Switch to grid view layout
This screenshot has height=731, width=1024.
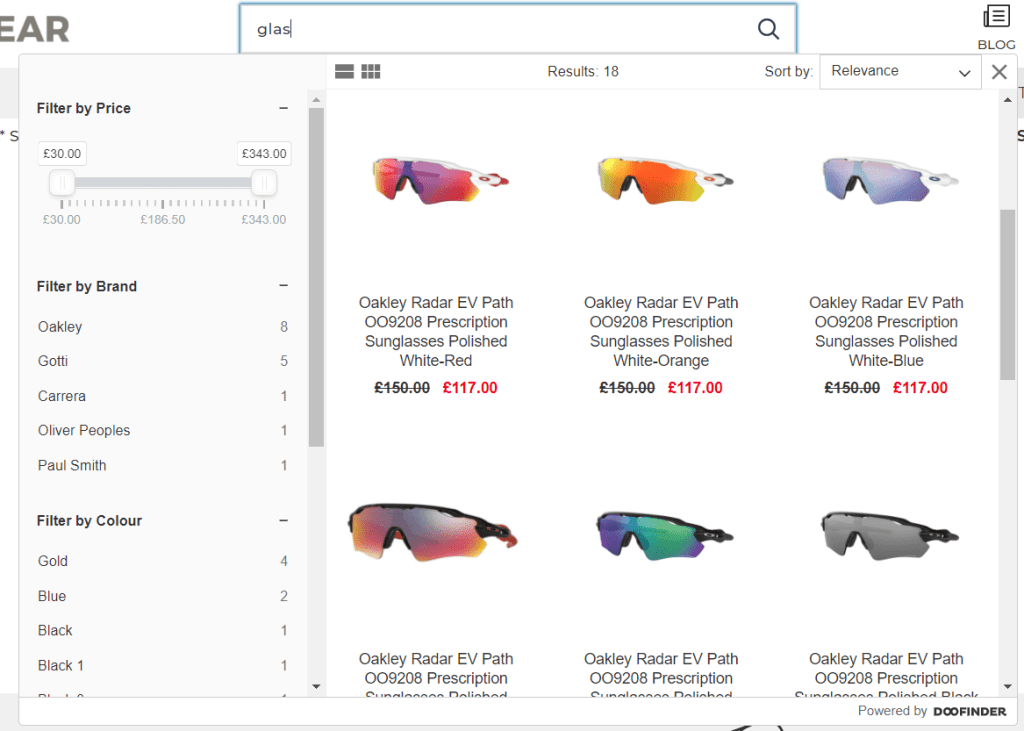[x=371, y=72]
